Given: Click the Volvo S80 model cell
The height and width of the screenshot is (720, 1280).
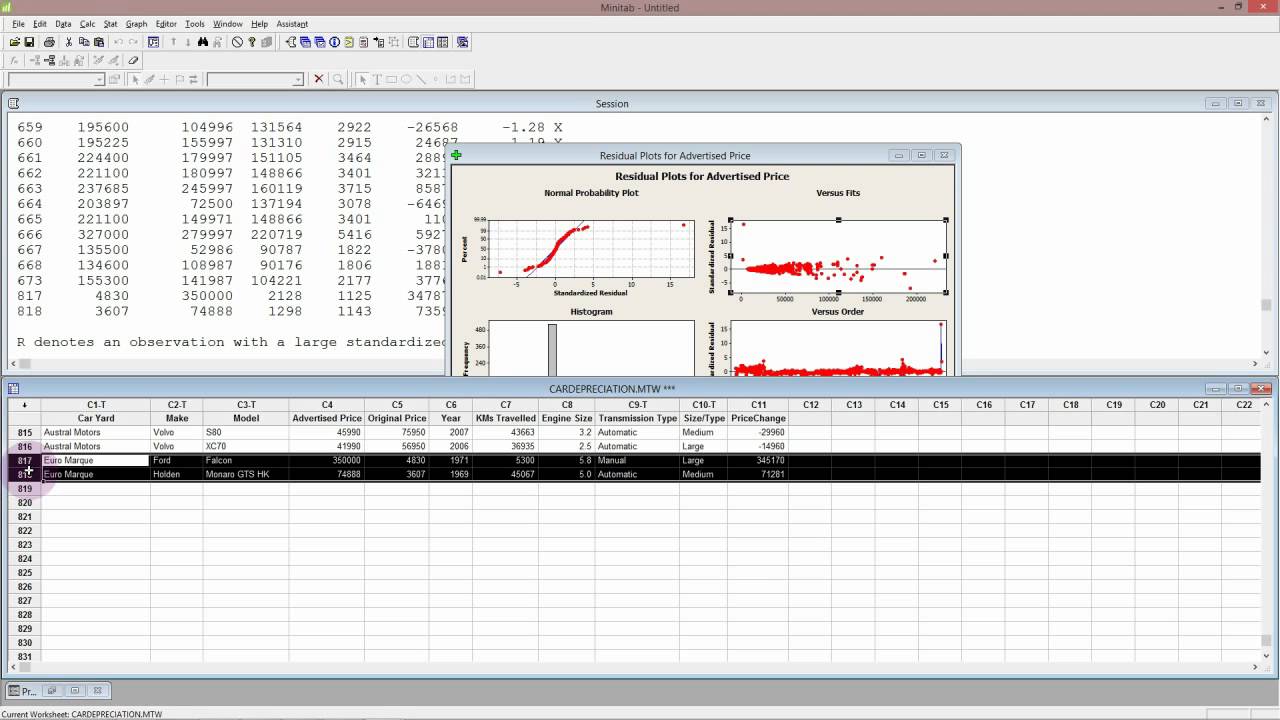Looking at the screenshot, I should (x=246, y=433).
